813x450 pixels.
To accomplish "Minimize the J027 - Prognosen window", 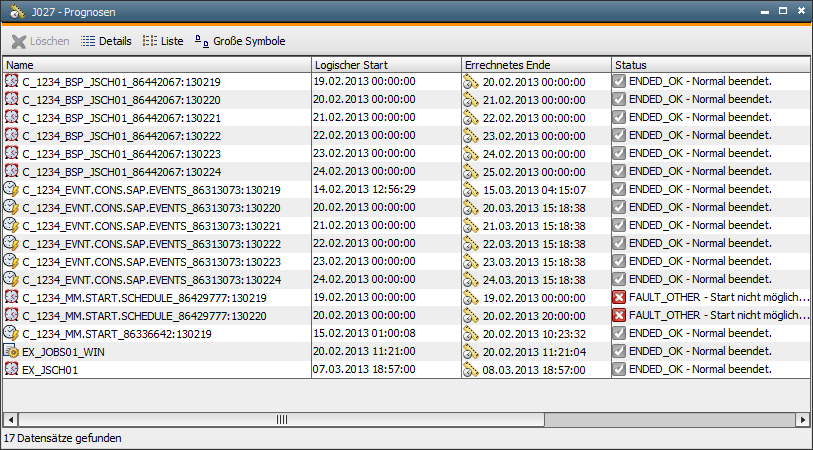I will coord(764,11).
